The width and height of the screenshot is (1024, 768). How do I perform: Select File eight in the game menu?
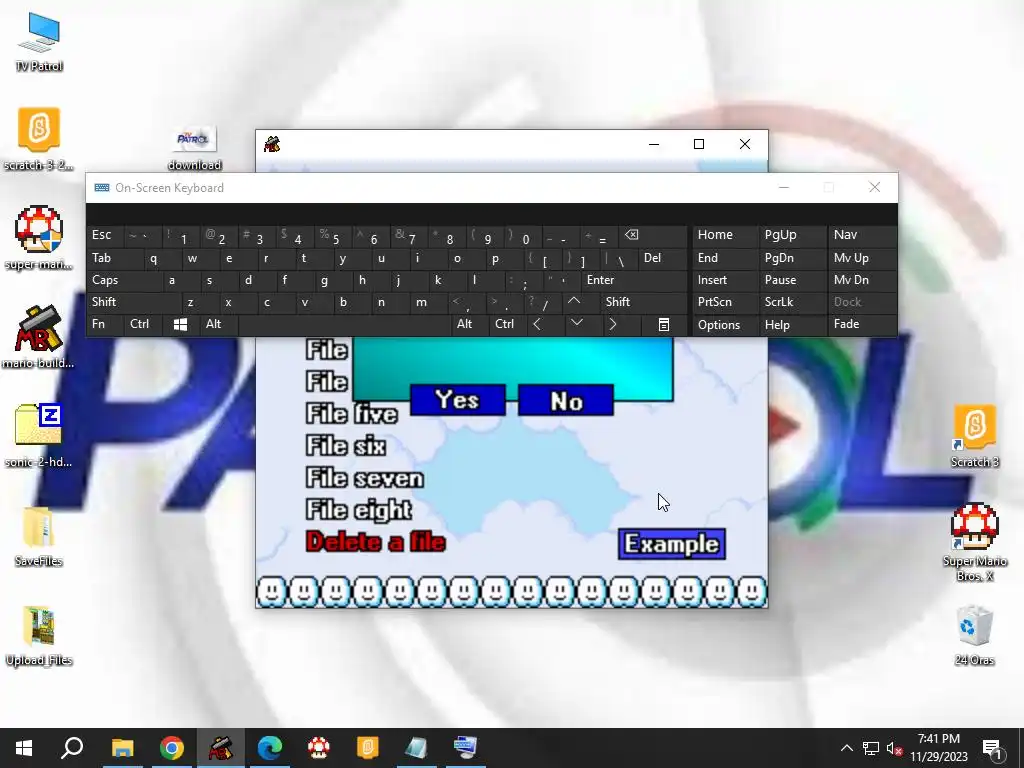pos(359,510)
